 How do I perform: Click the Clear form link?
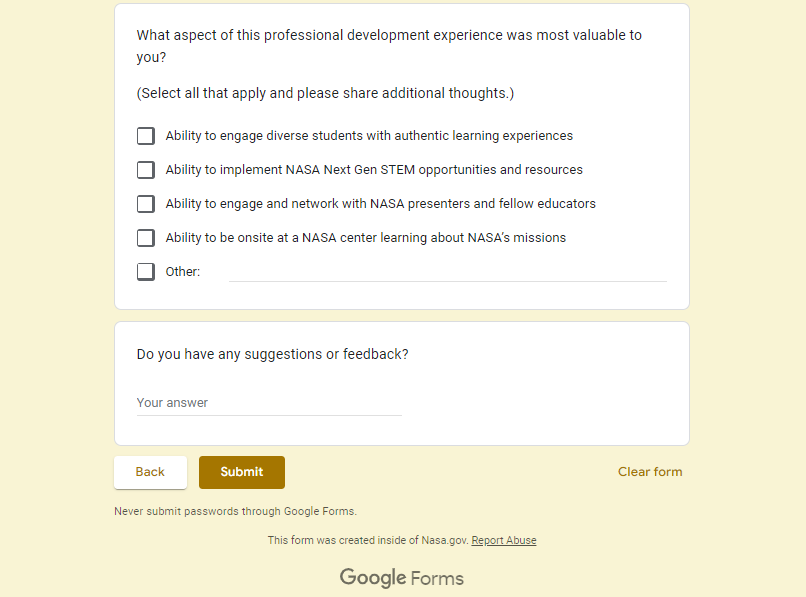650,472
